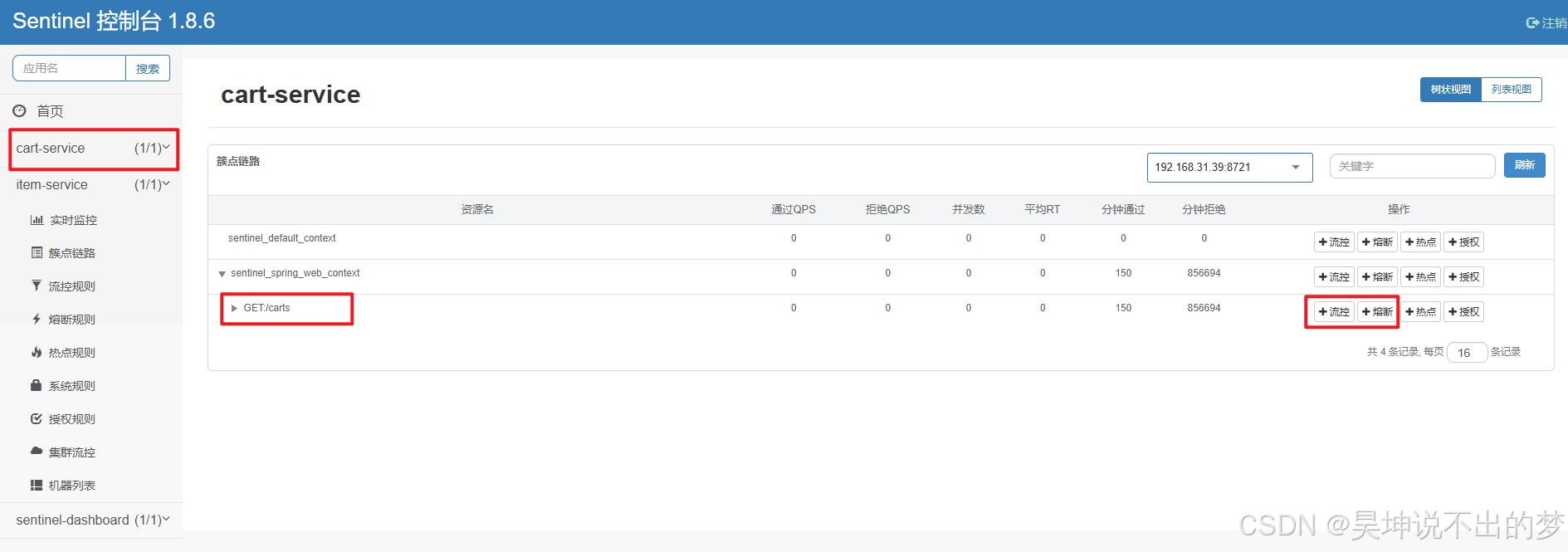
Task: Click the Sentinel 控制台 1.8.6 title
Action: (x=114, y=22)
